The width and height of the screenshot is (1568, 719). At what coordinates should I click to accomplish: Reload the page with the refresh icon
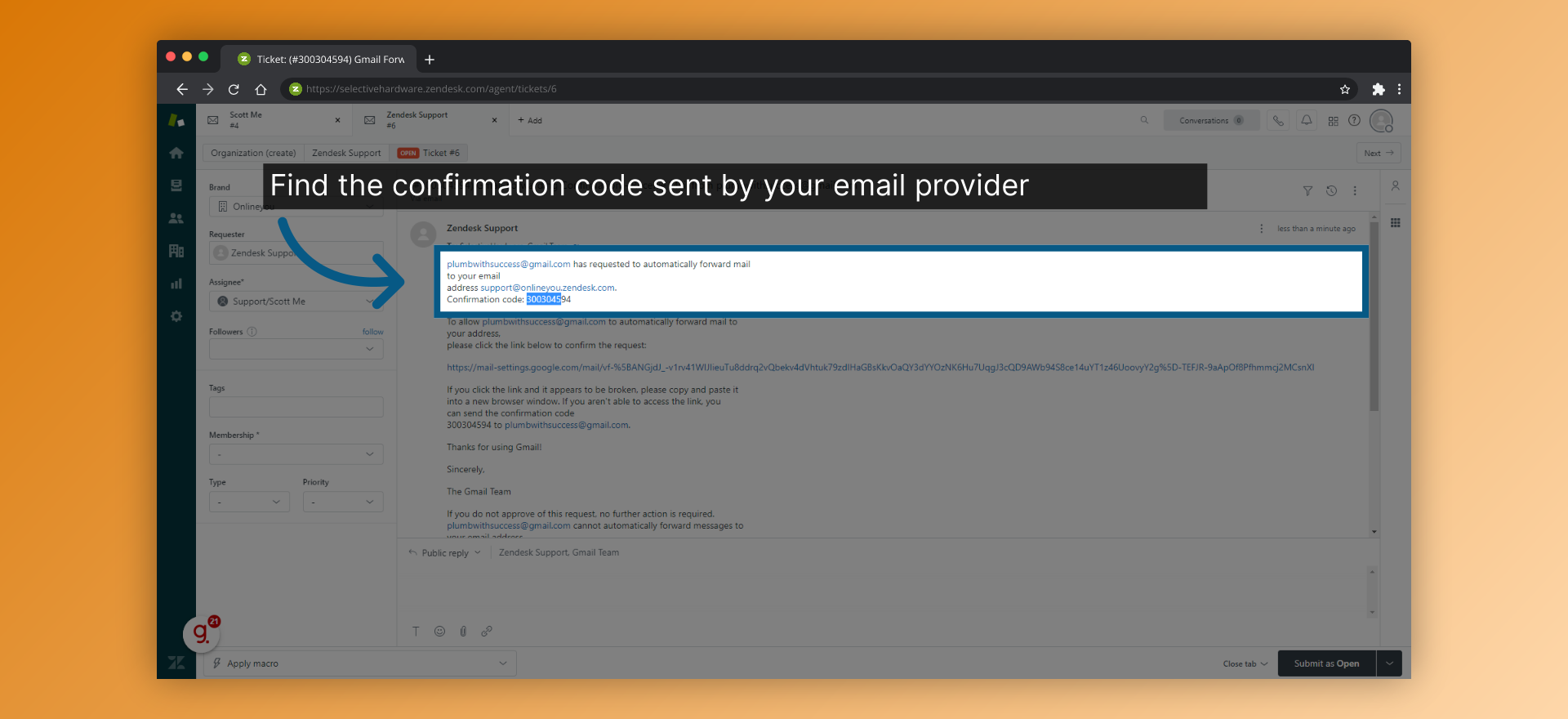(x=234, y=89)
